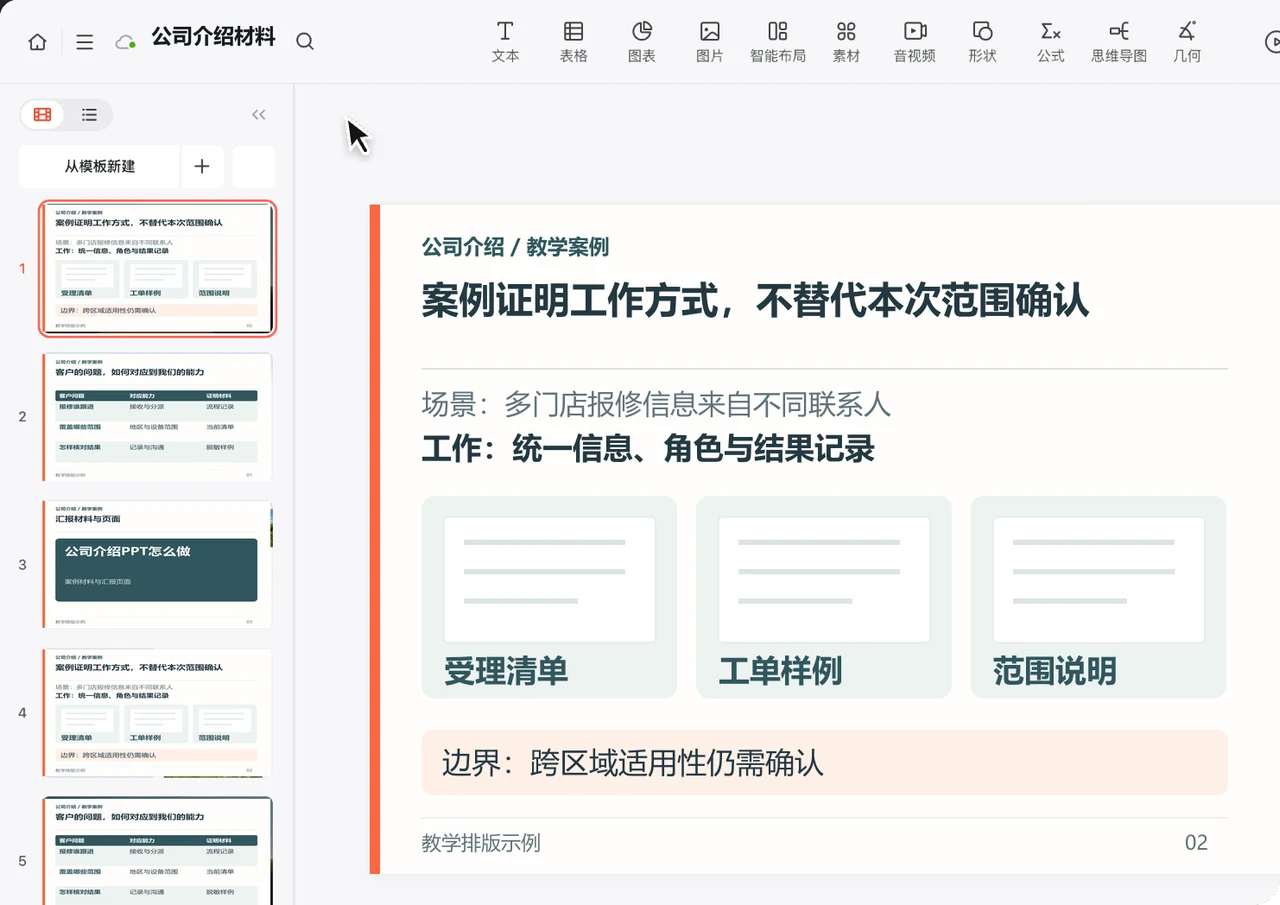Click the 从模板新建 button
1280x905 pixels.
(x=100, y=167)
